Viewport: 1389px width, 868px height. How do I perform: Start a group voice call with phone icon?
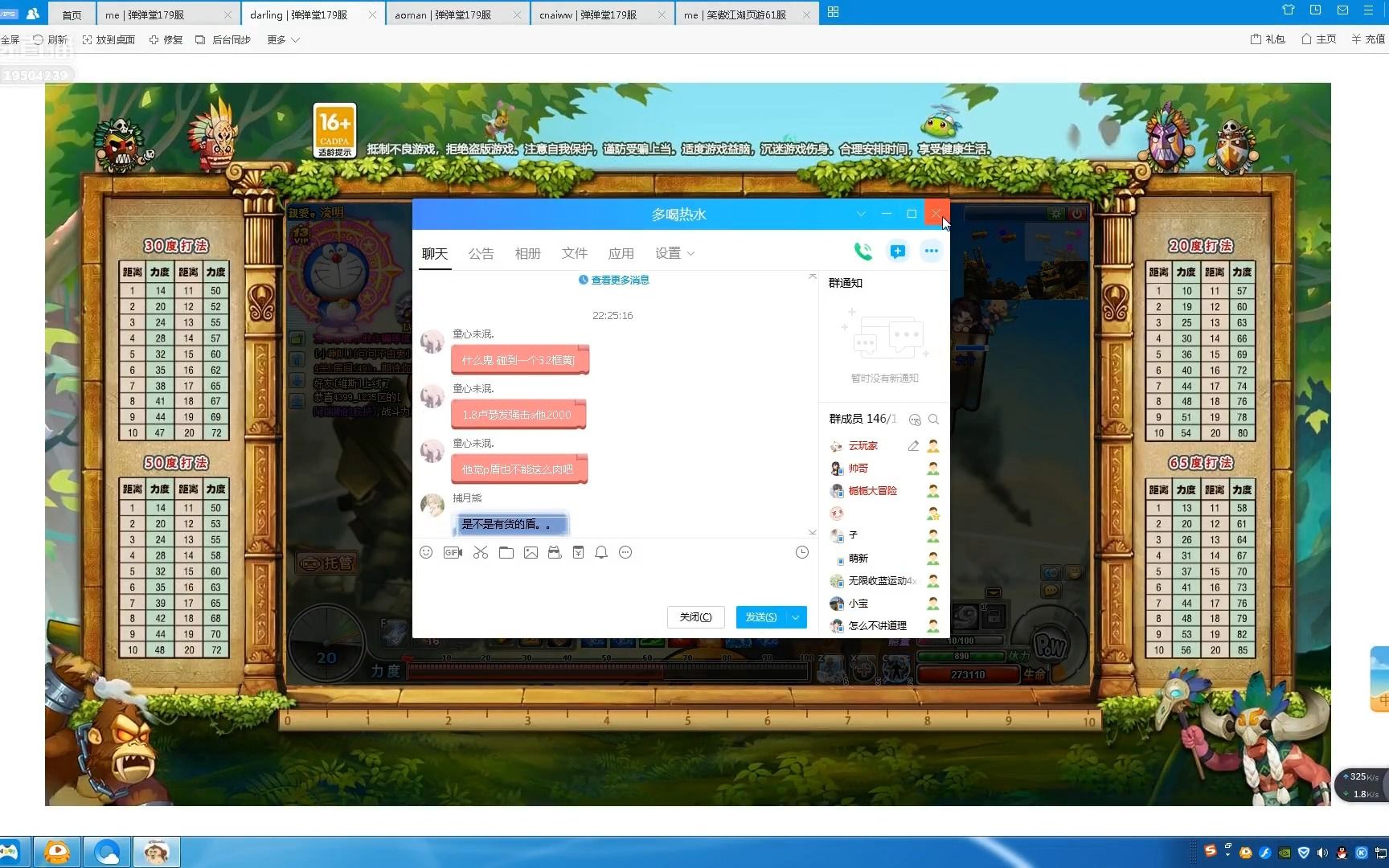tap(862, 252)
